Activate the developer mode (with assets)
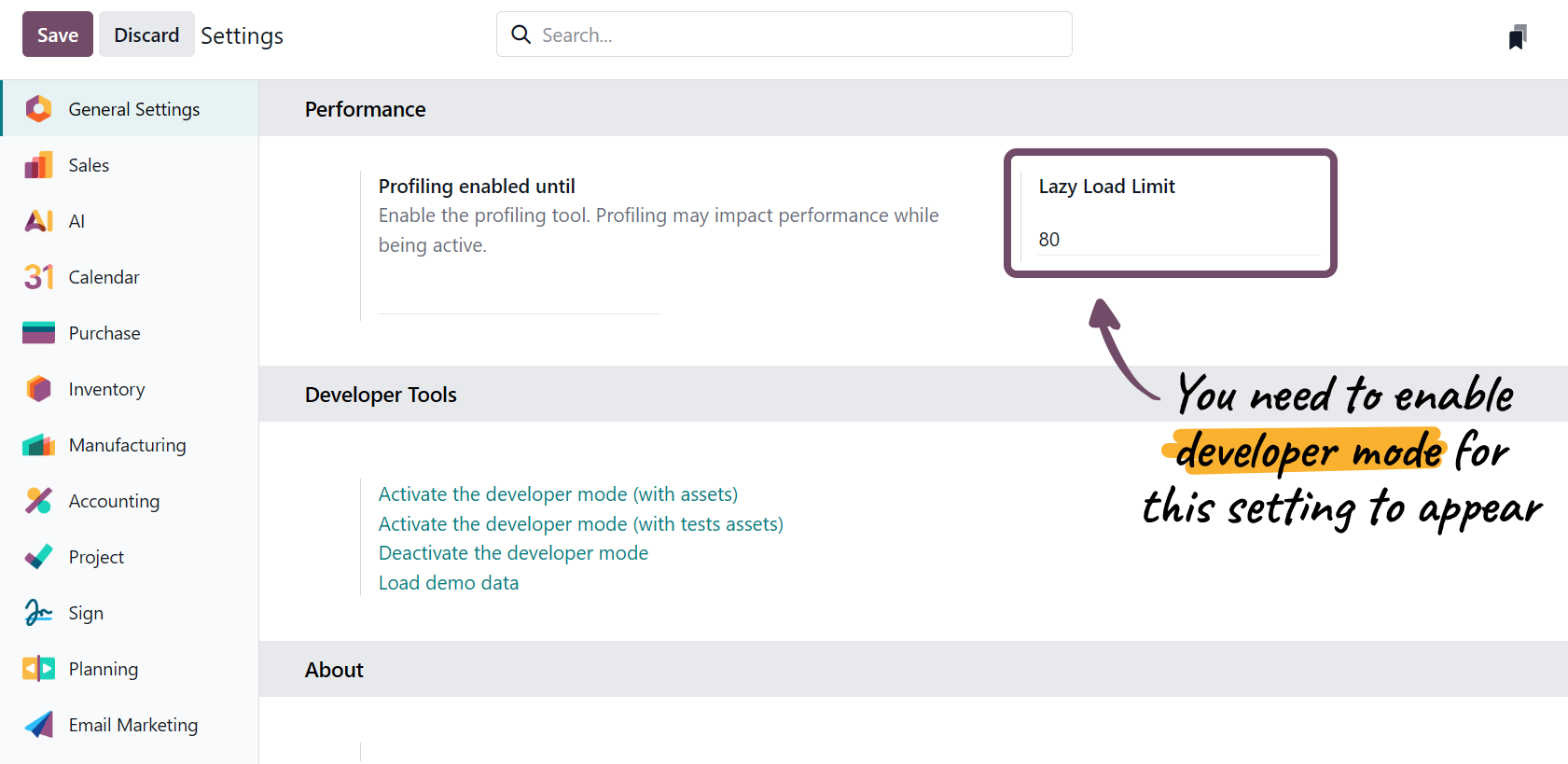This screenshot has width=1568, height=764. tap(558, 494)
